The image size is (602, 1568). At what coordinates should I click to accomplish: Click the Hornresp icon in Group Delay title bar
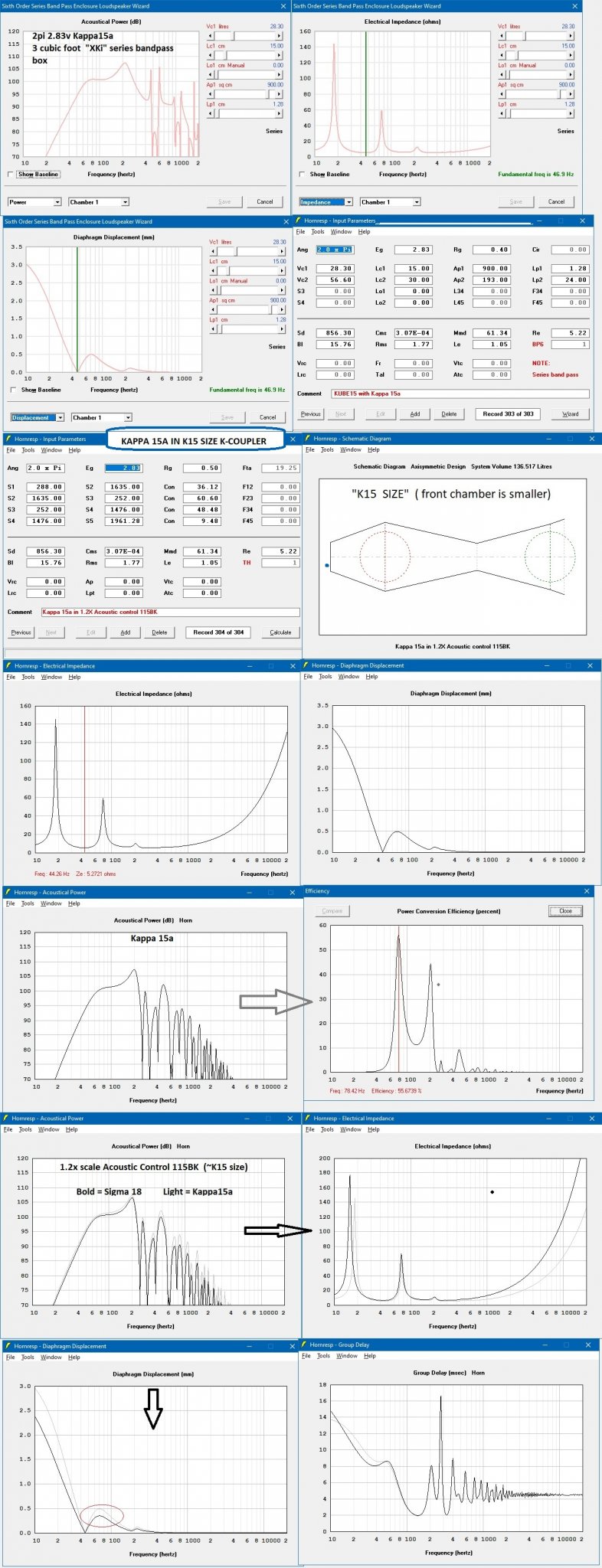click(304, 1344)
